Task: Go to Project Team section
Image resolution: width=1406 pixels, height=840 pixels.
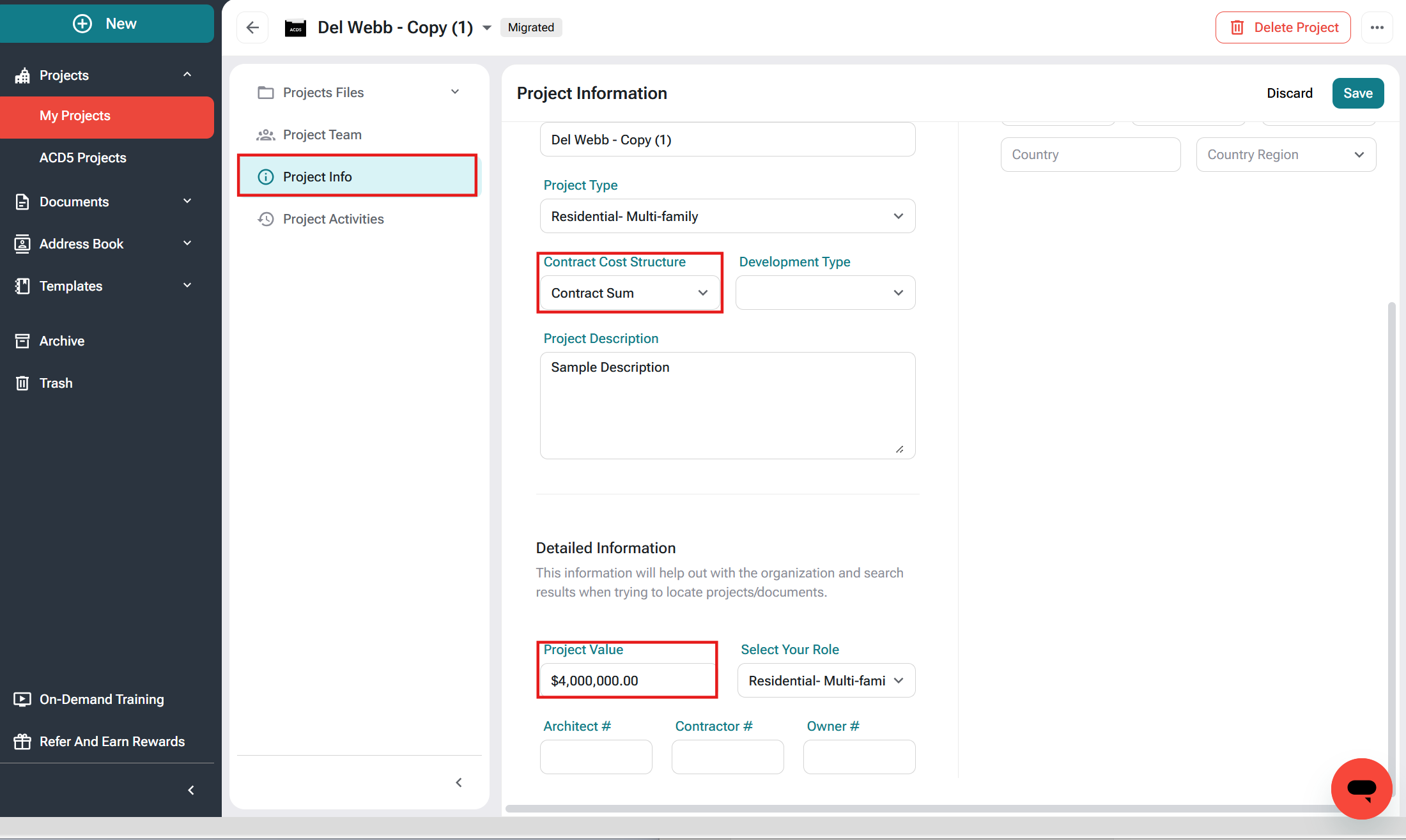Action: pyautogui.click(x=322, y=135)
